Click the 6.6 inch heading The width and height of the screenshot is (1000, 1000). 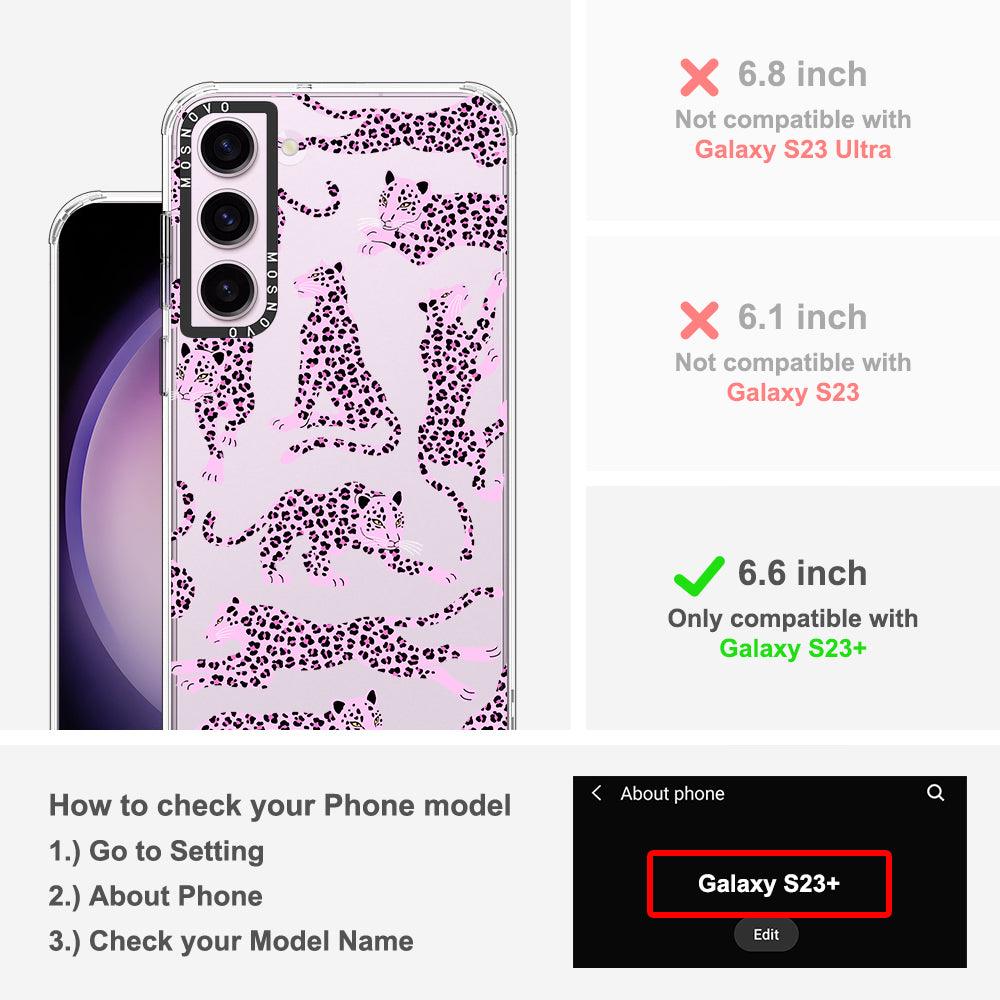[802, 573]
